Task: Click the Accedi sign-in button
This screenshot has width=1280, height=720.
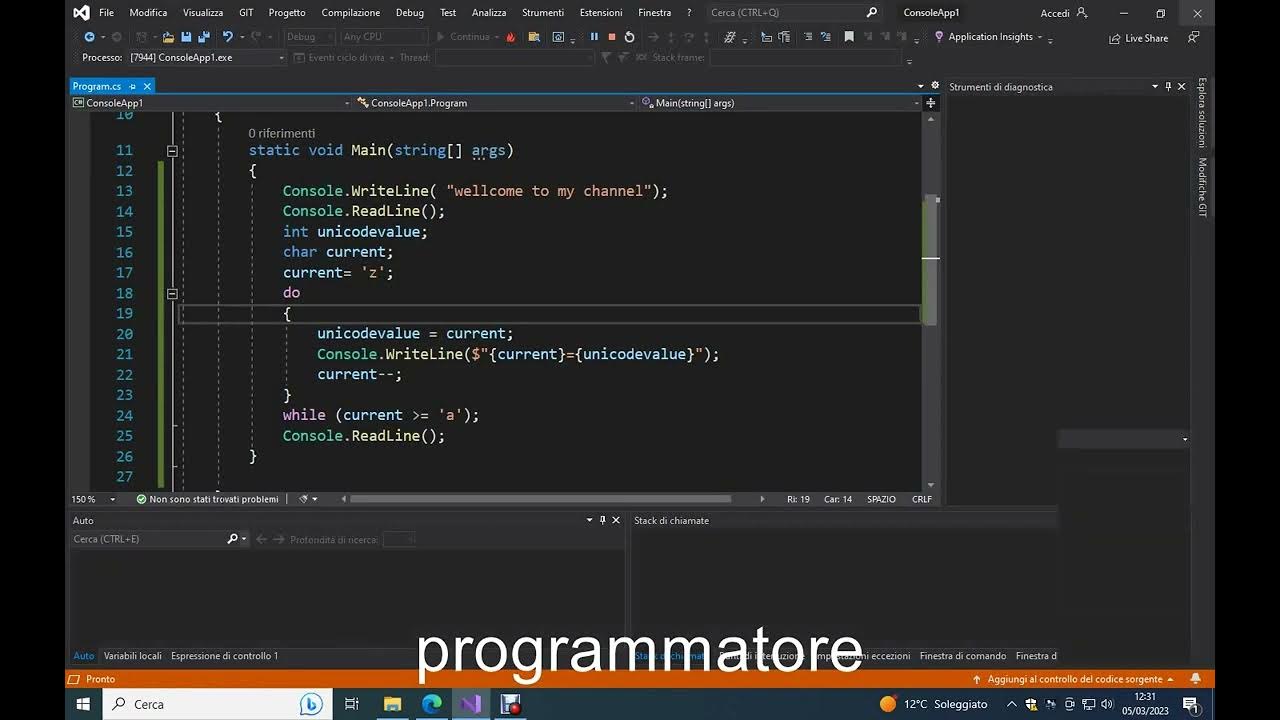Action: (x=1055, y=13)
